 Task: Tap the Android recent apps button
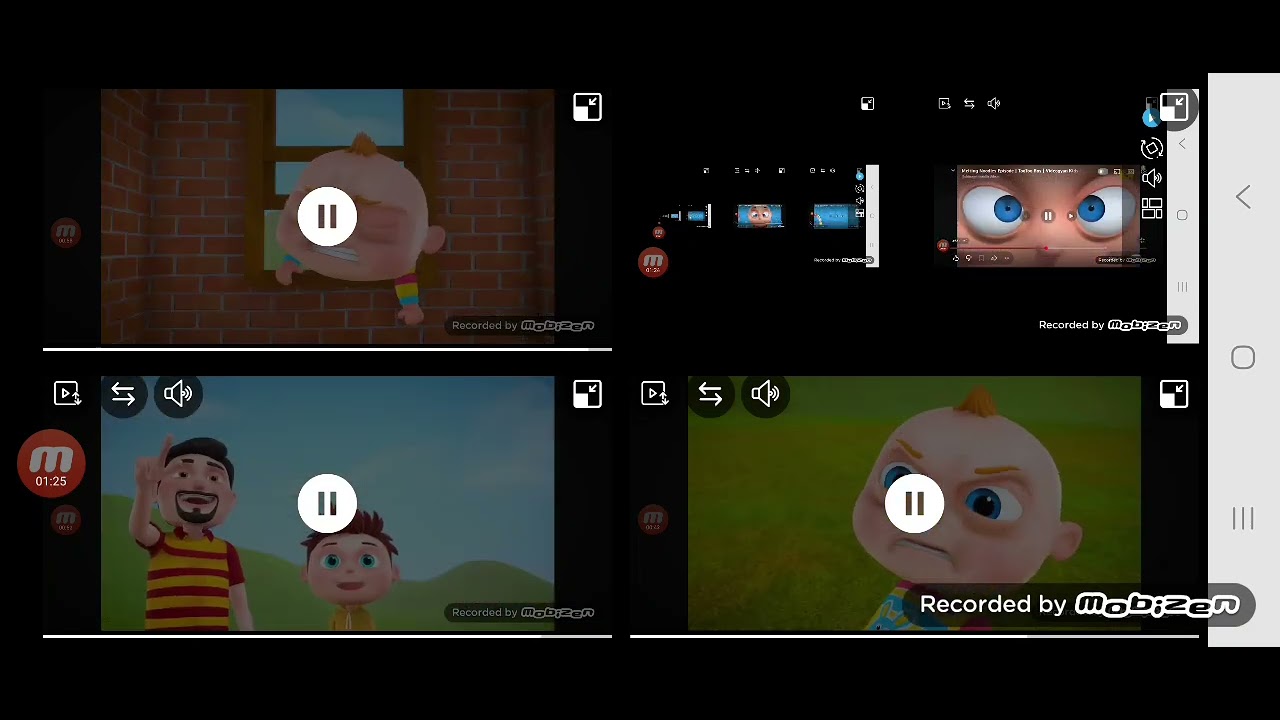click(1243, 518)
